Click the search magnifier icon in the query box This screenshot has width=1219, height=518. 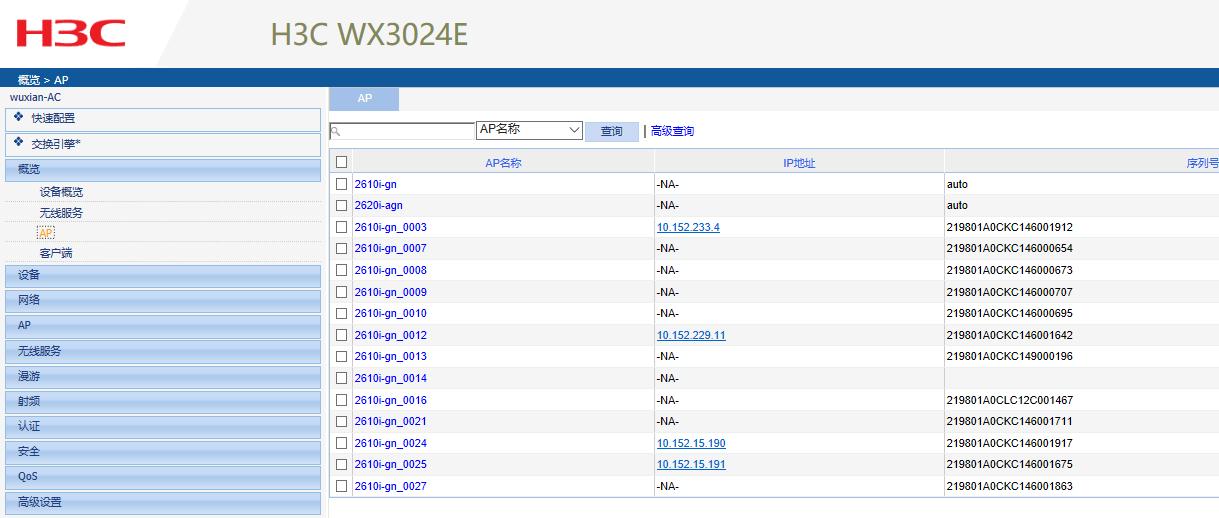click(336, 131)
